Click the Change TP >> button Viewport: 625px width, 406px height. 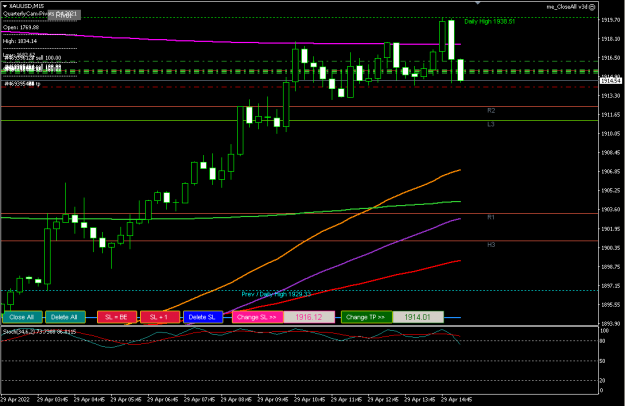[367, 317]
